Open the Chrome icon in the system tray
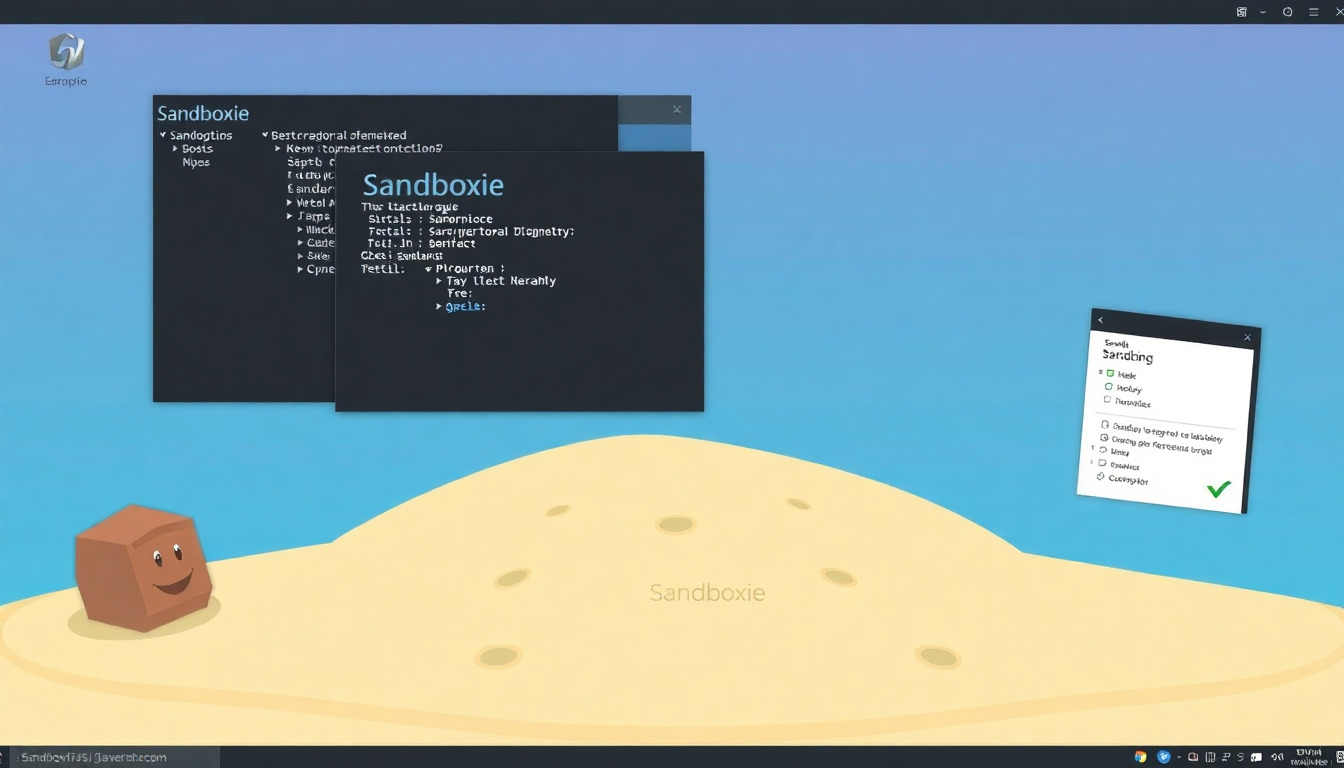The height and width of the screenshot is (768, 1344). [x=1141, y=757]
